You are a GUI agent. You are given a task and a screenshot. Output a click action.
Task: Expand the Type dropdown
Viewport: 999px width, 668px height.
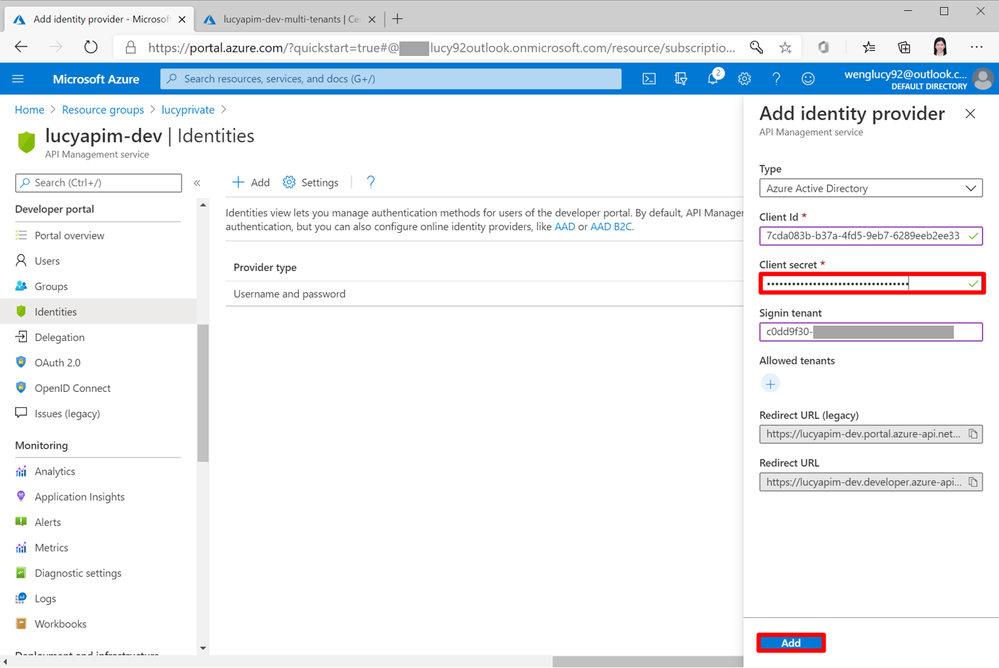tap(871, 188)
